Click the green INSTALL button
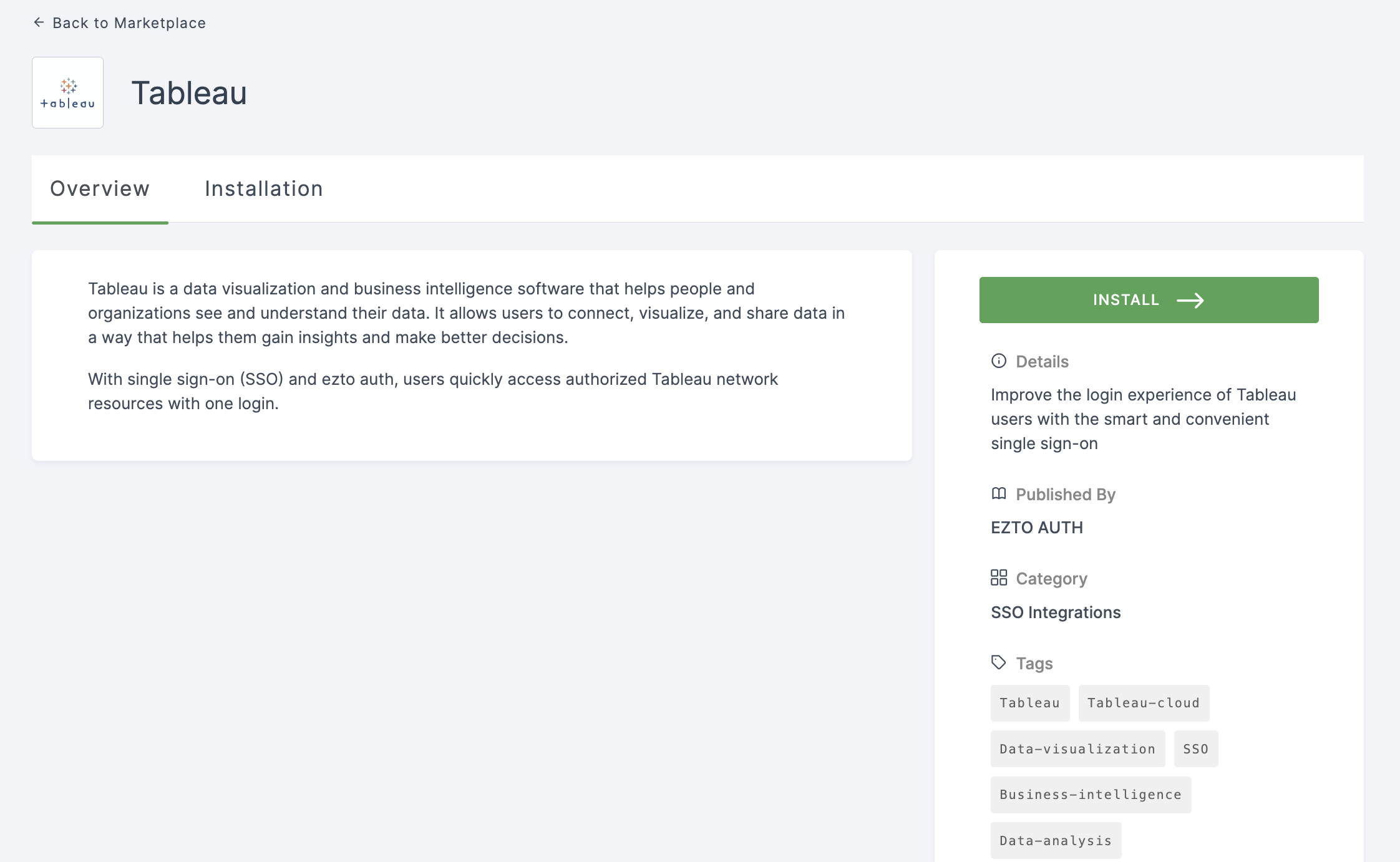The width and height of the screenshot is (1400, 862). [x=1149, y=300]
